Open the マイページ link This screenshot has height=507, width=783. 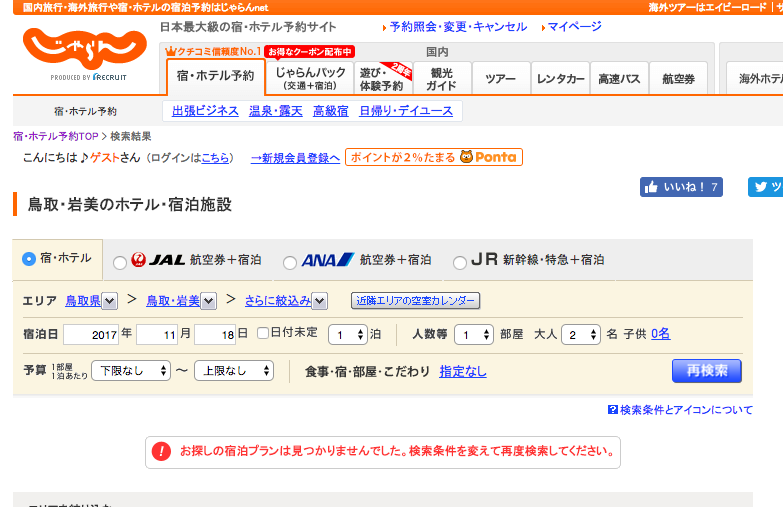(x=574, y=27)
